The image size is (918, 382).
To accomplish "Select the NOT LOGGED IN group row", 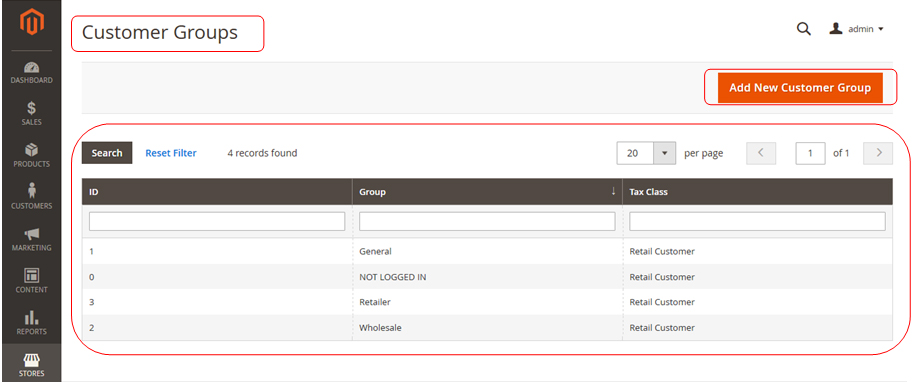I will pos(487,277).
